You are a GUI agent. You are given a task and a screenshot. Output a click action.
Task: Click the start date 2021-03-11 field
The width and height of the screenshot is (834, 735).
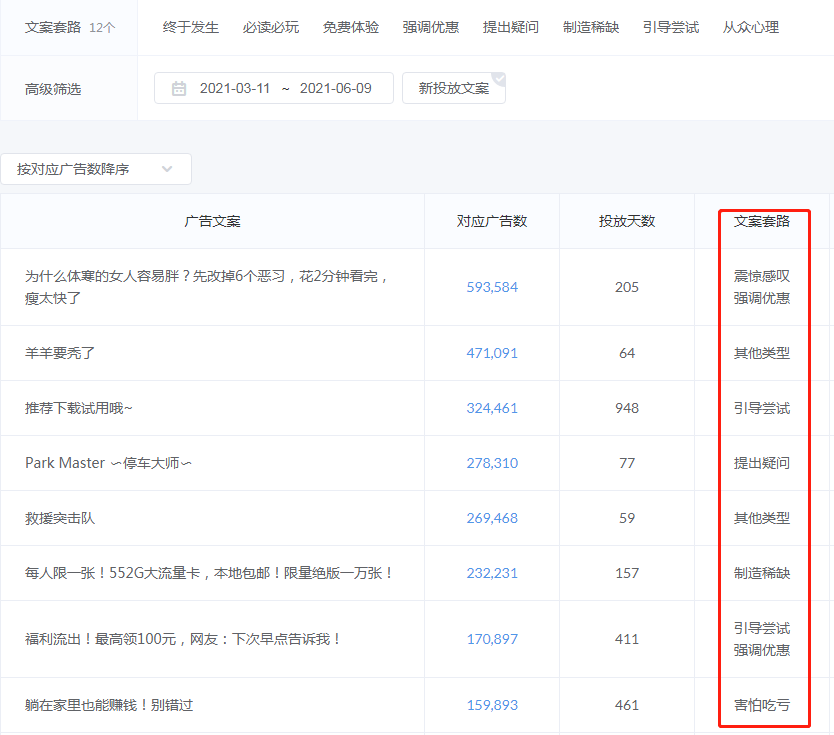(x=235, y=88)
